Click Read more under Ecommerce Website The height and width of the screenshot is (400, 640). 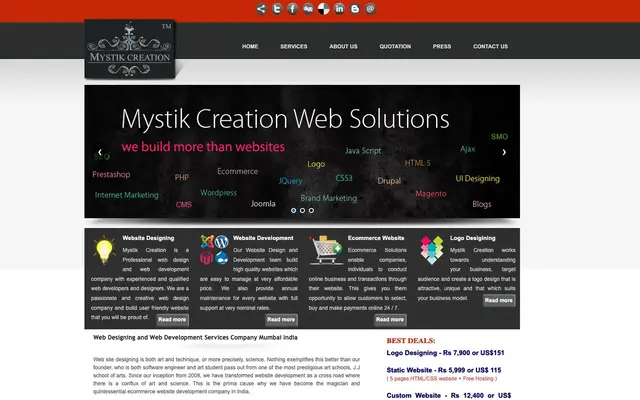pyautogui.click(x=390, y=320)
